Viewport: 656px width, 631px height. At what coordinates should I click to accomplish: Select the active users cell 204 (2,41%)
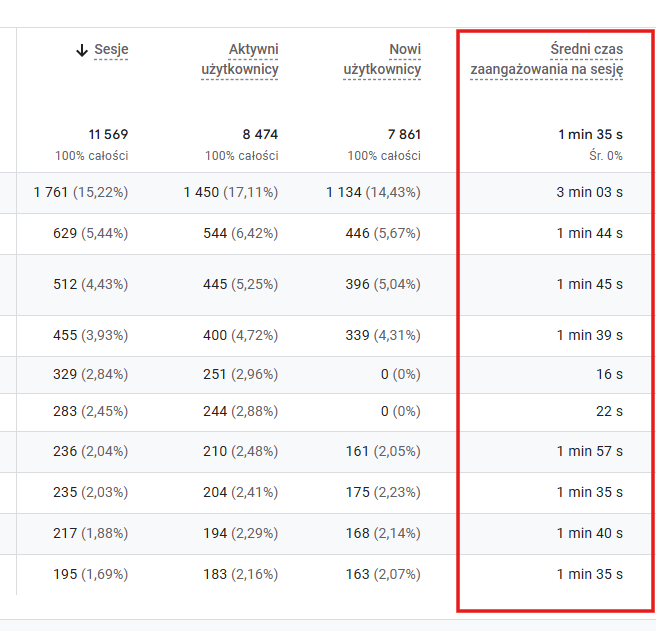240,492
